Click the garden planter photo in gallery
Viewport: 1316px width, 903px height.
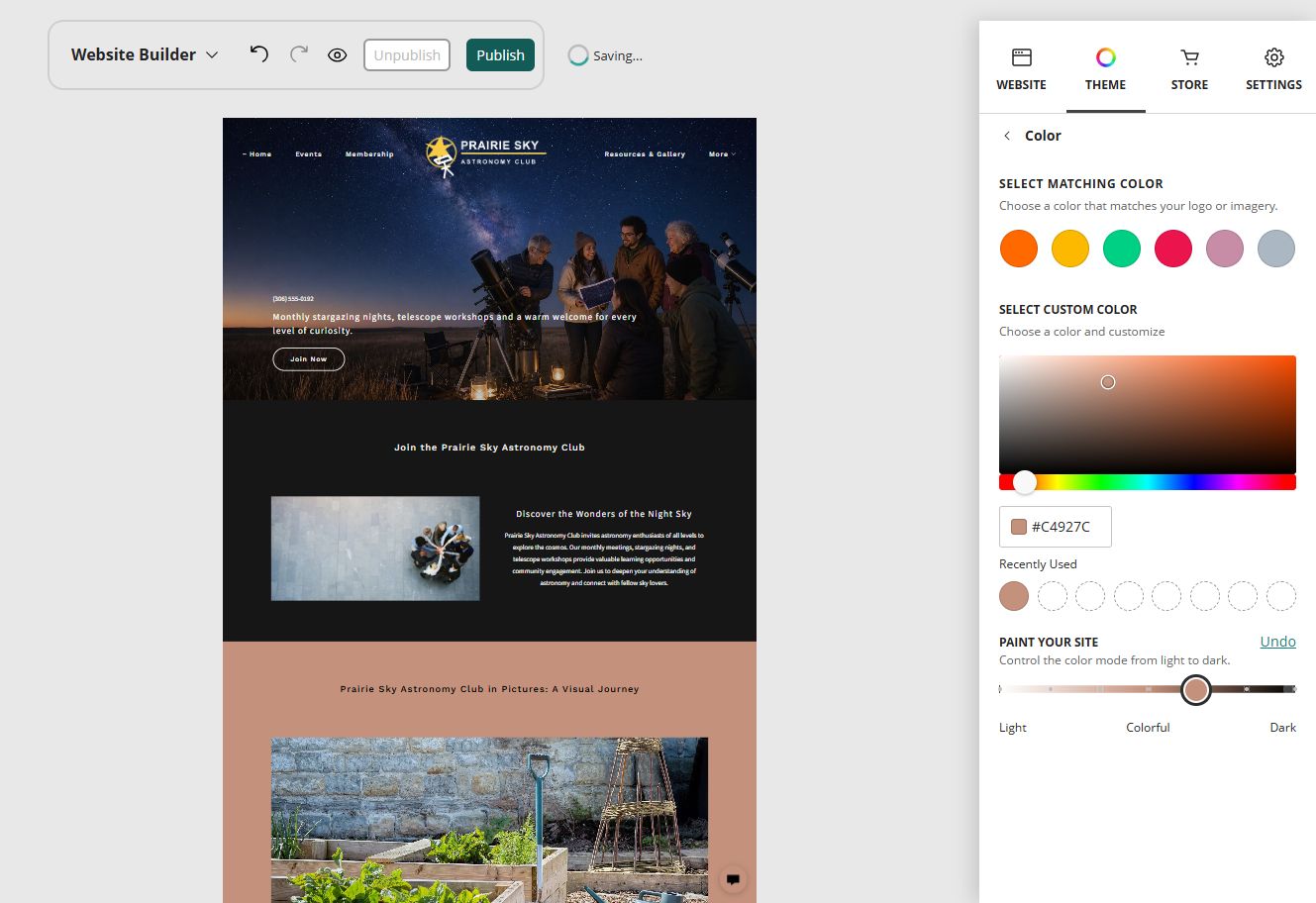(x=489, y=820)
